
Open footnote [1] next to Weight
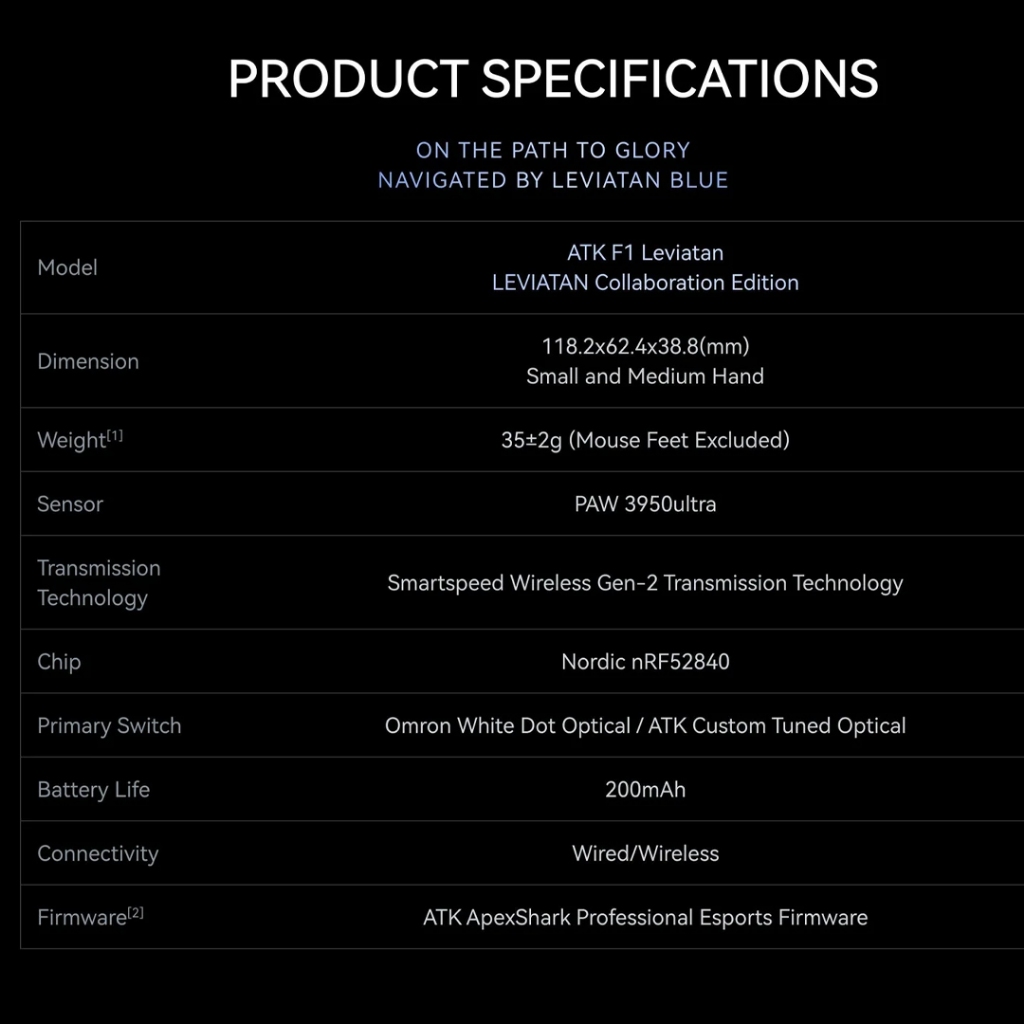point(115,435)
